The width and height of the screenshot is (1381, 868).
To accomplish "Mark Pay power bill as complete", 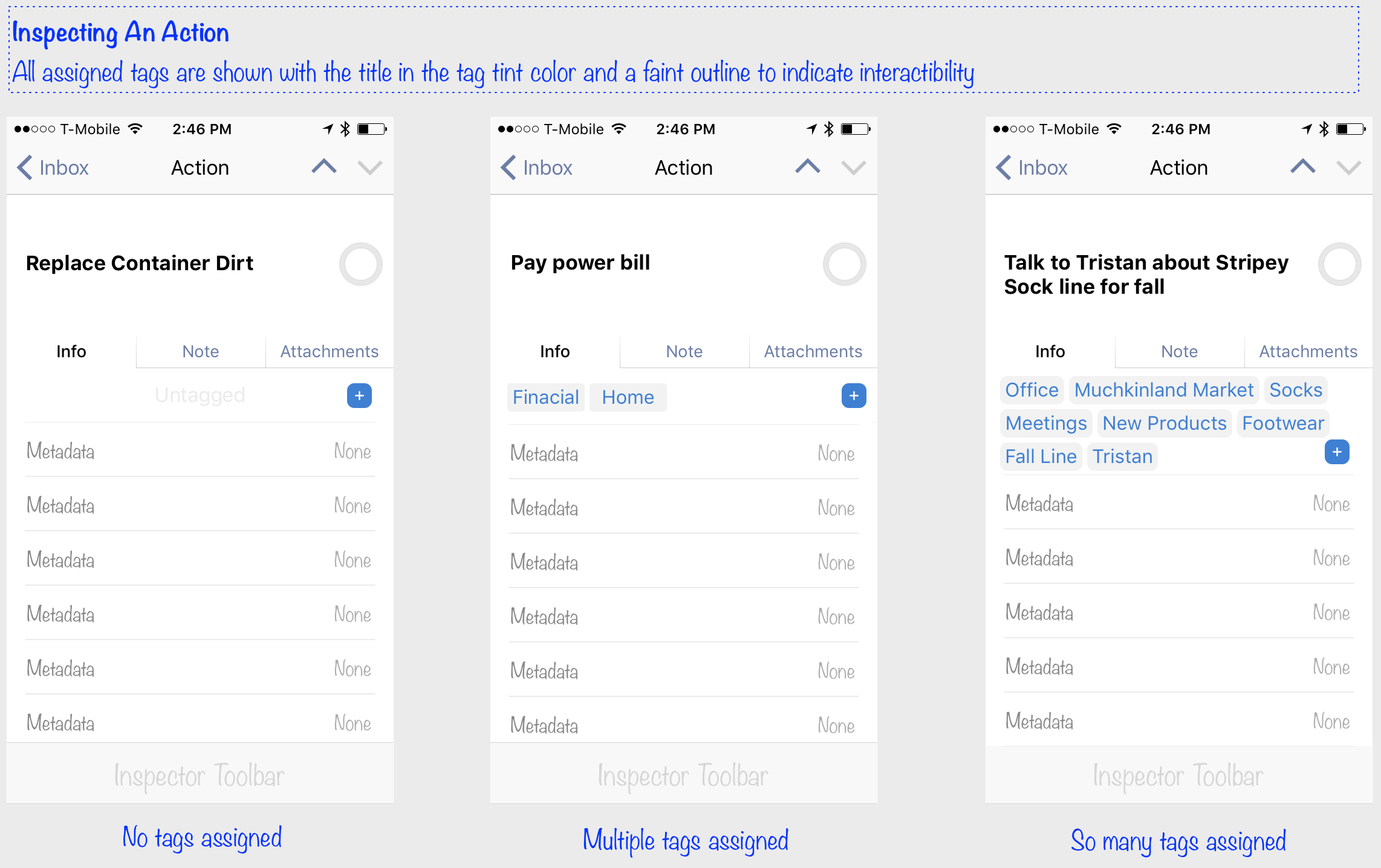I will tap(845, 264).
